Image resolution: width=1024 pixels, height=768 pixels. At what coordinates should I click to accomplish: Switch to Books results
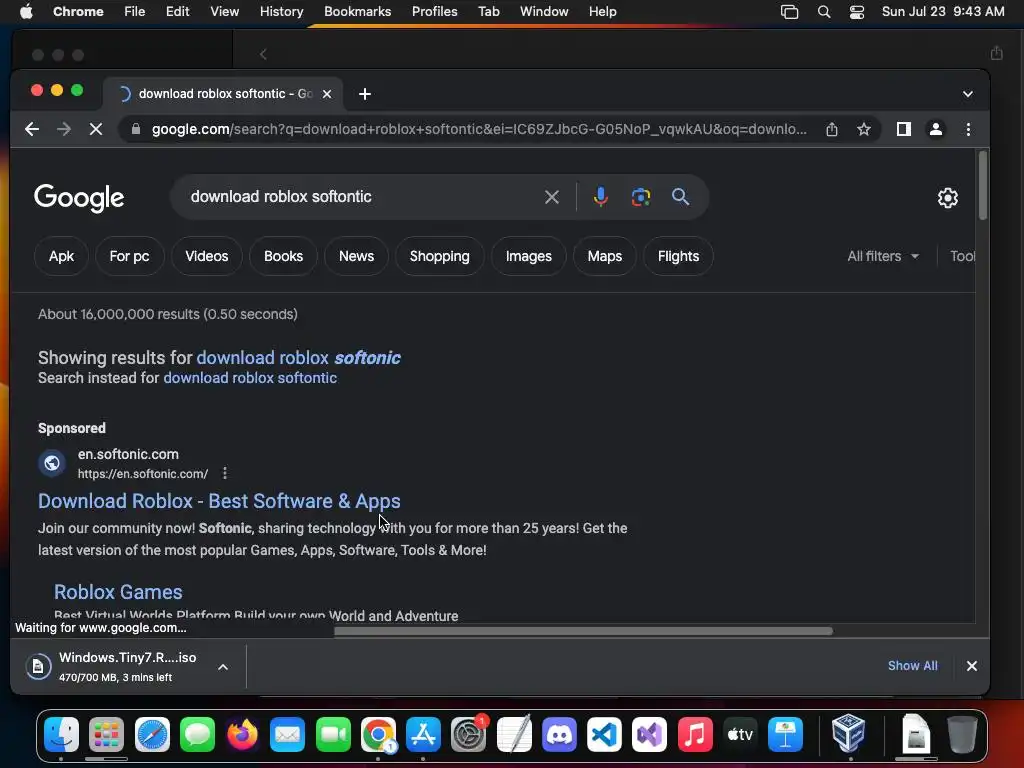(283, 256)
